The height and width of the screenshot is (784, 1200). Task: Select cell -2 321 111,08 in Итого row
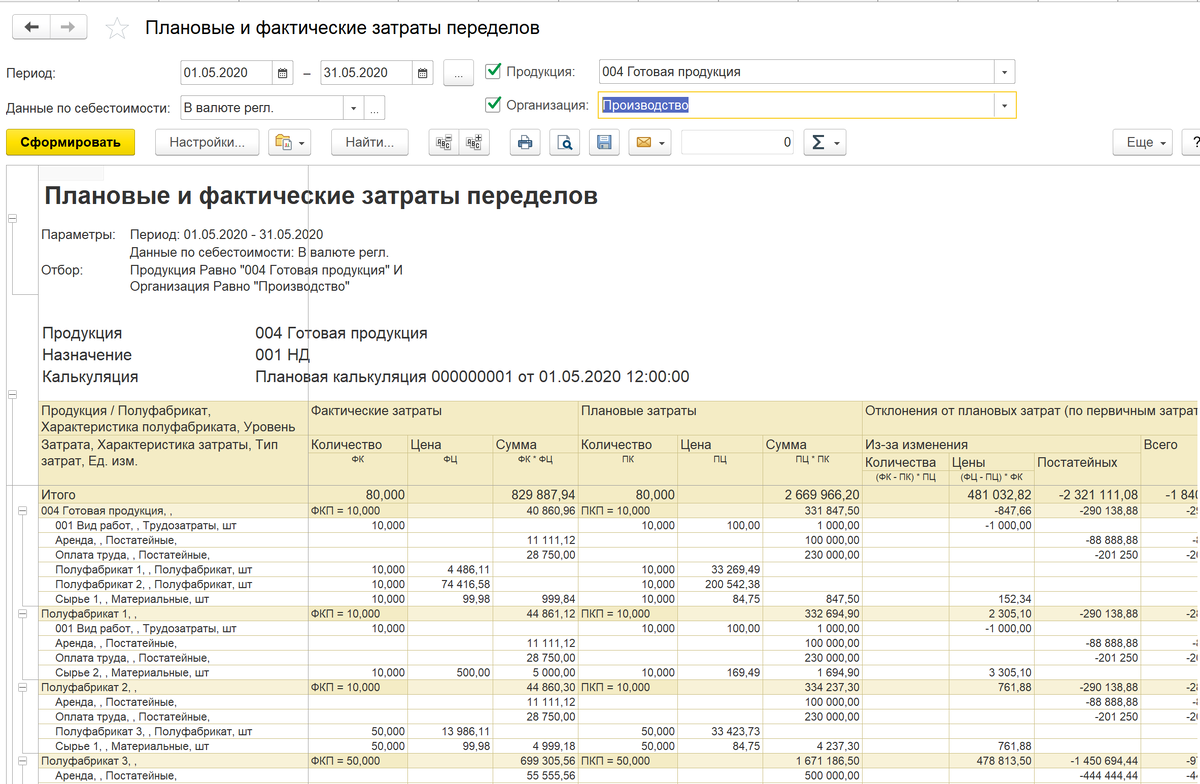1090,495
